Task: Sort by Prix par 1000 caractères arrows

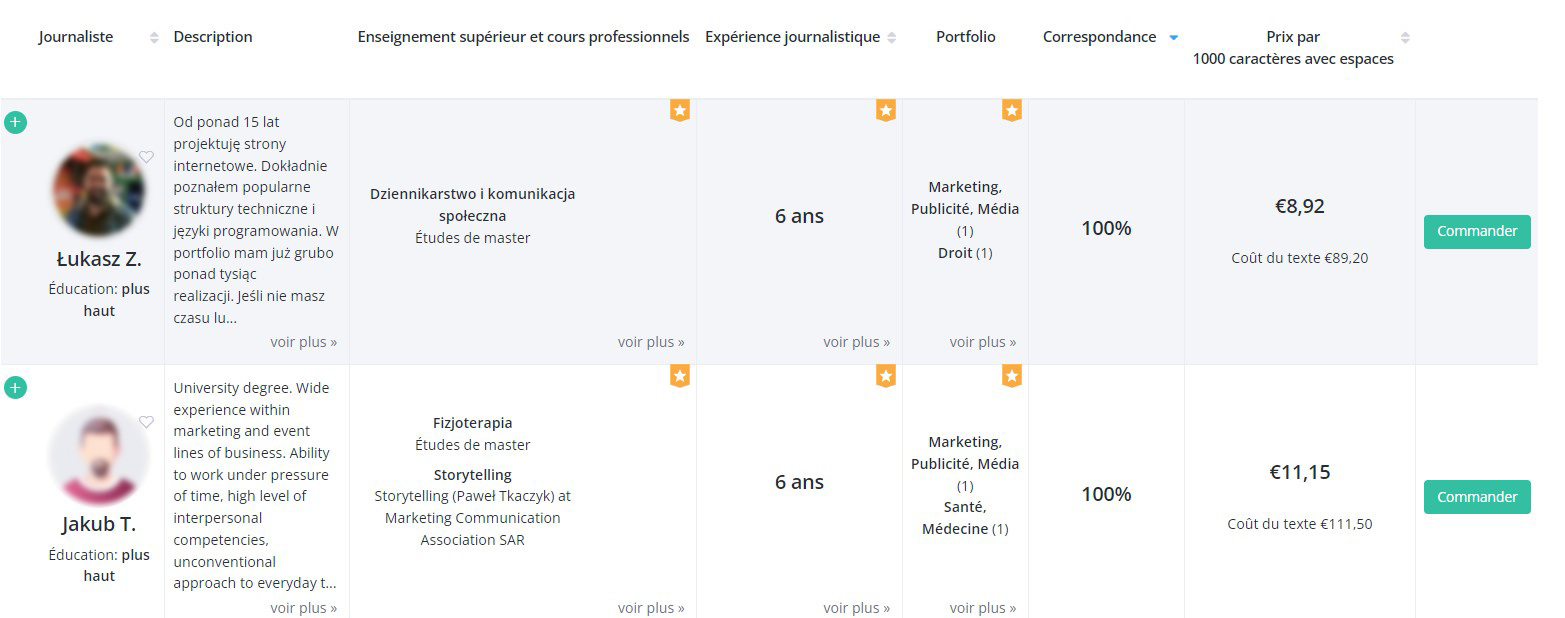Action: [x=1405, y=38]
